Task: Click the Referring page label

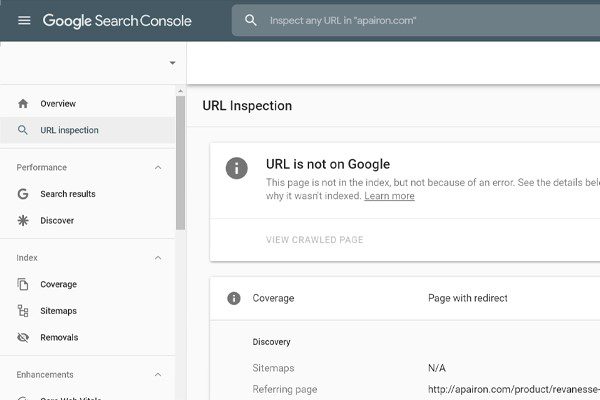Action: 285,390
